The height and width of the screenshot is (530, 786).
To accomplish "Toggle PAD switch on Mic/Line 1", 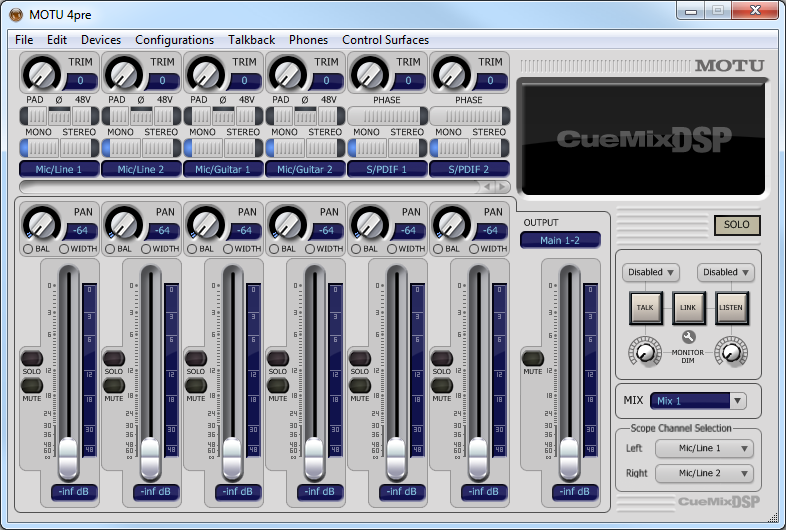I will (35, 116).
